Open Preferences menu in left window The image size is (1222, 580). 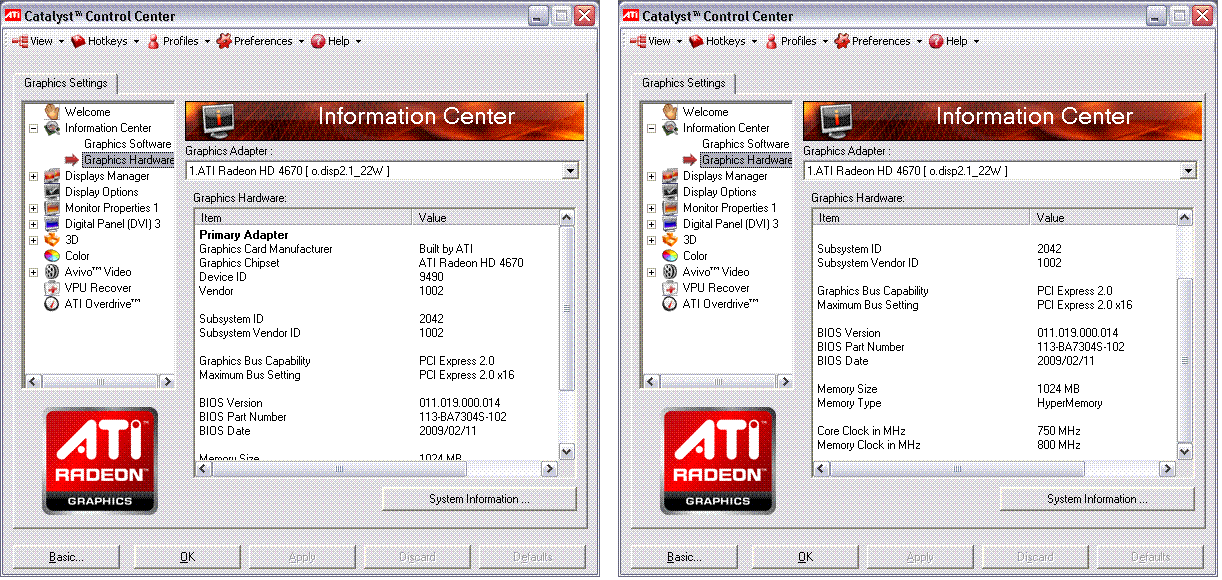pyautogui.click(x=261, y=41)
